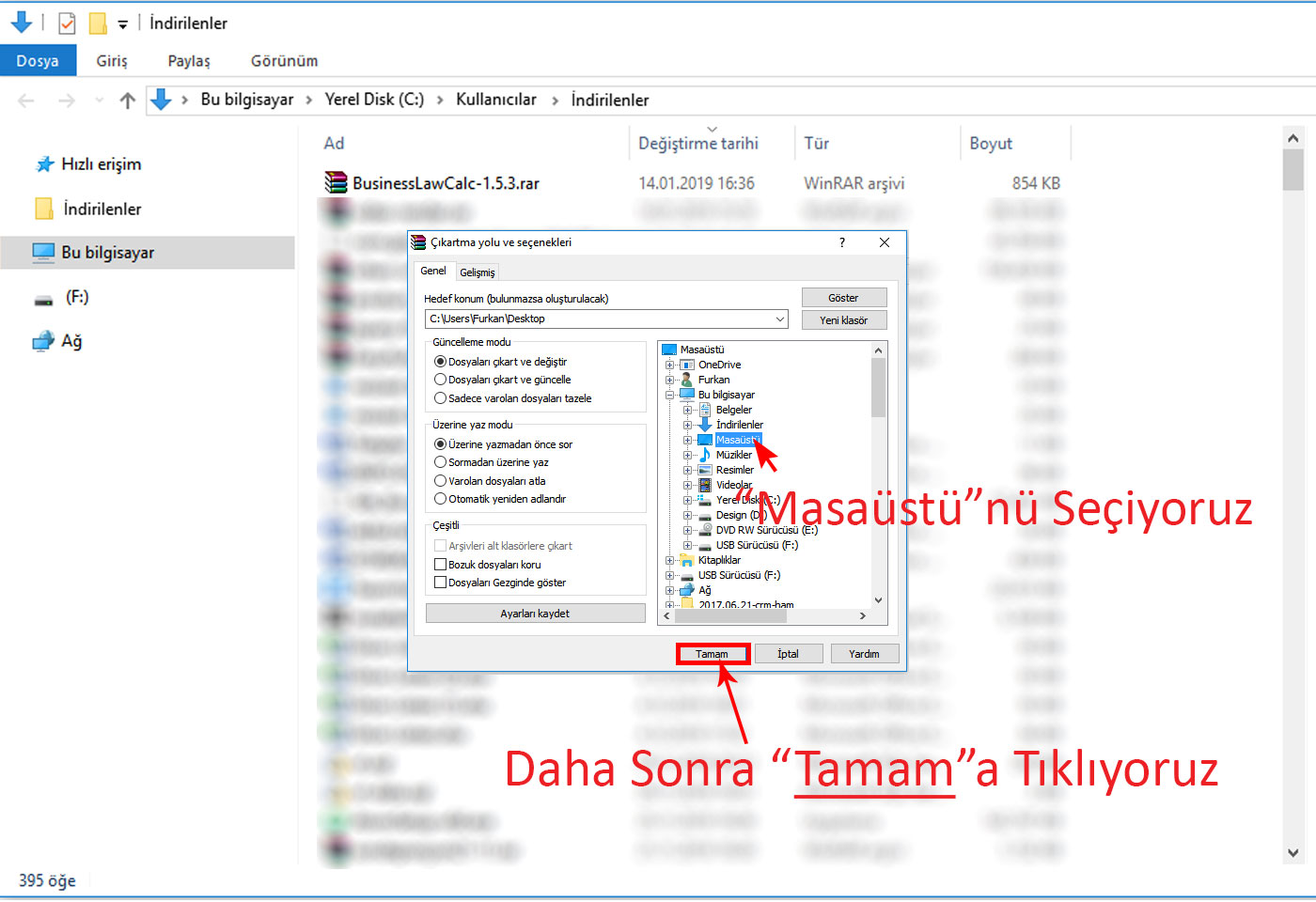The image size is (1316, 902).
Task: Click the WinRAR icon in dialog title bar
Action: (419, 242)
